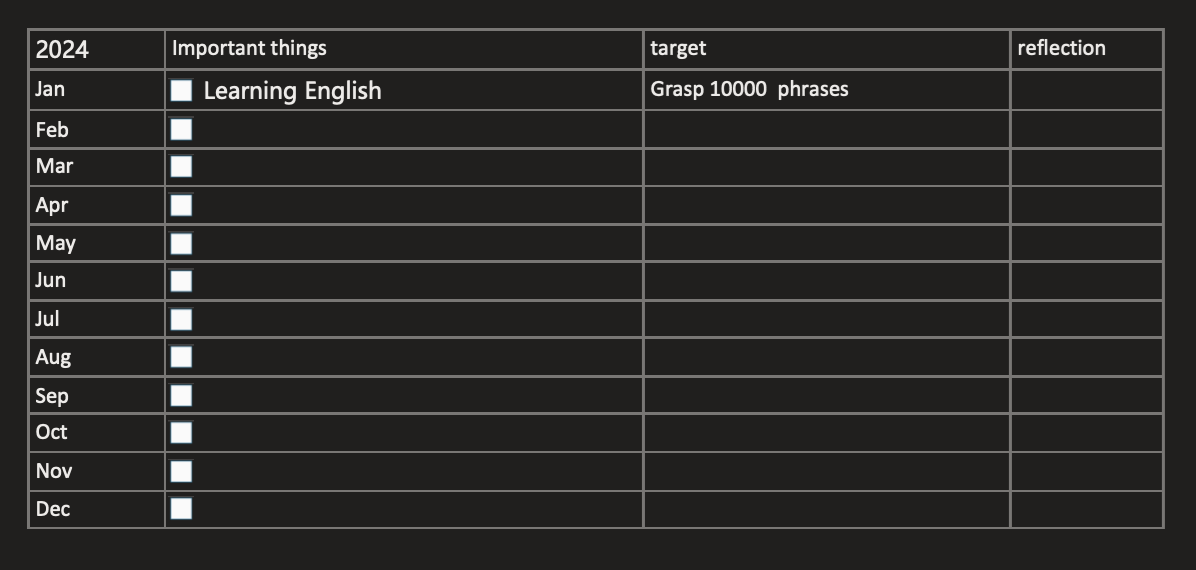The width and height of the screenshot is (1196, 570).
Task: Check the Jan Learning English checkbox
Action: pos(181,90)
